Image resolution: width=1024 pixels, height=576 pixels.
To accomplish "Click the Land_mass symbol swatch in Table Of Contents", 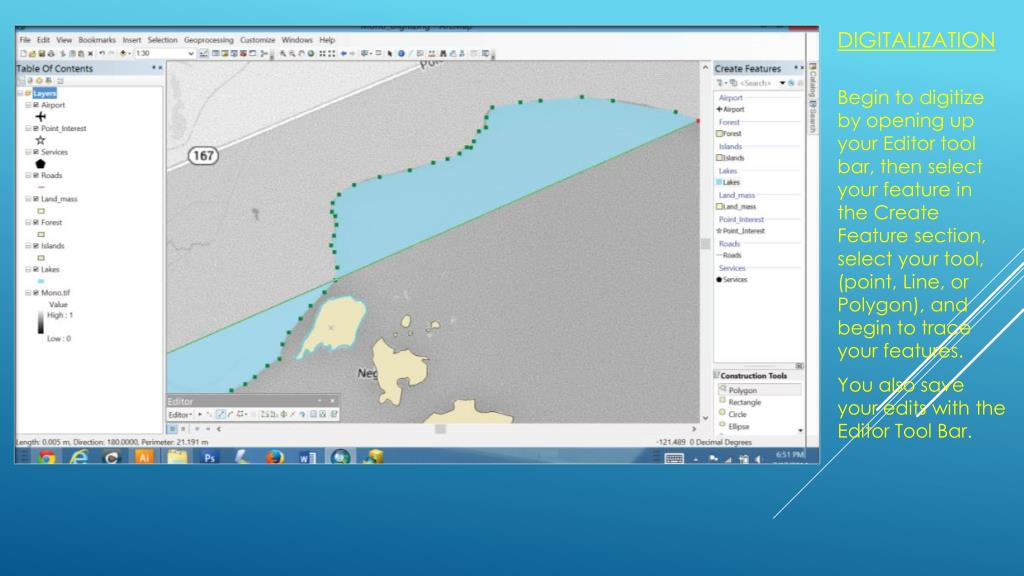I will 41,211.
